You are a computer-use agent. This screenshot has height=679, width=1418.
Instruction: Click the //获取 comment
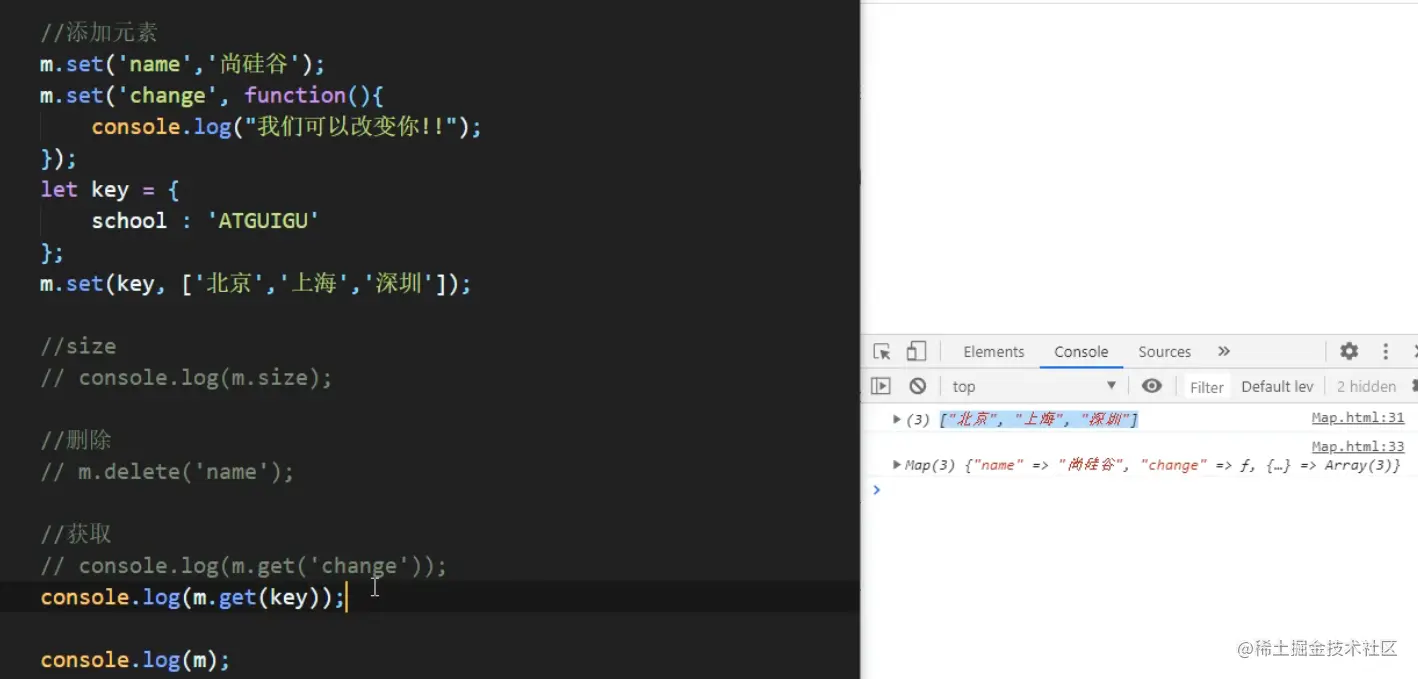76,534
